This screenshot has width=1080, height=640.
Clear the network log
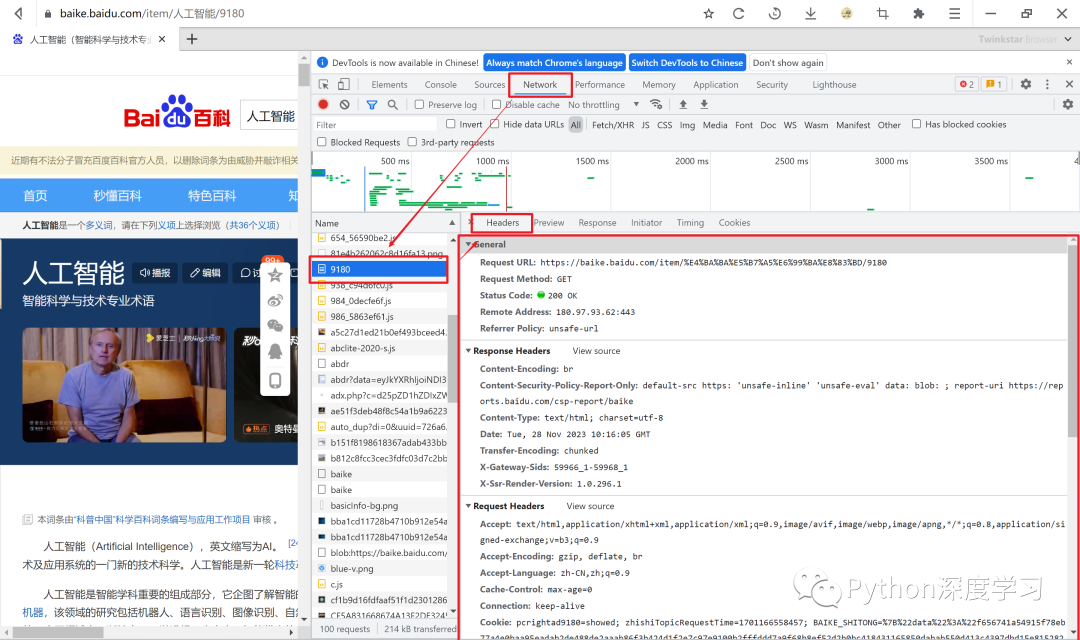tap(344, 105)
